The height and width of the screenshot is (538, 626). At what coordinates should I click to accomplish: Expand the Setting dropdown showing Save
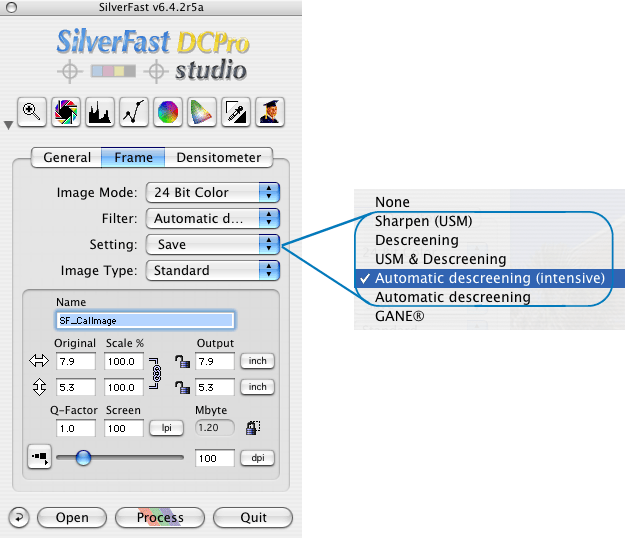pyautogui.click(x=212, y=244)
